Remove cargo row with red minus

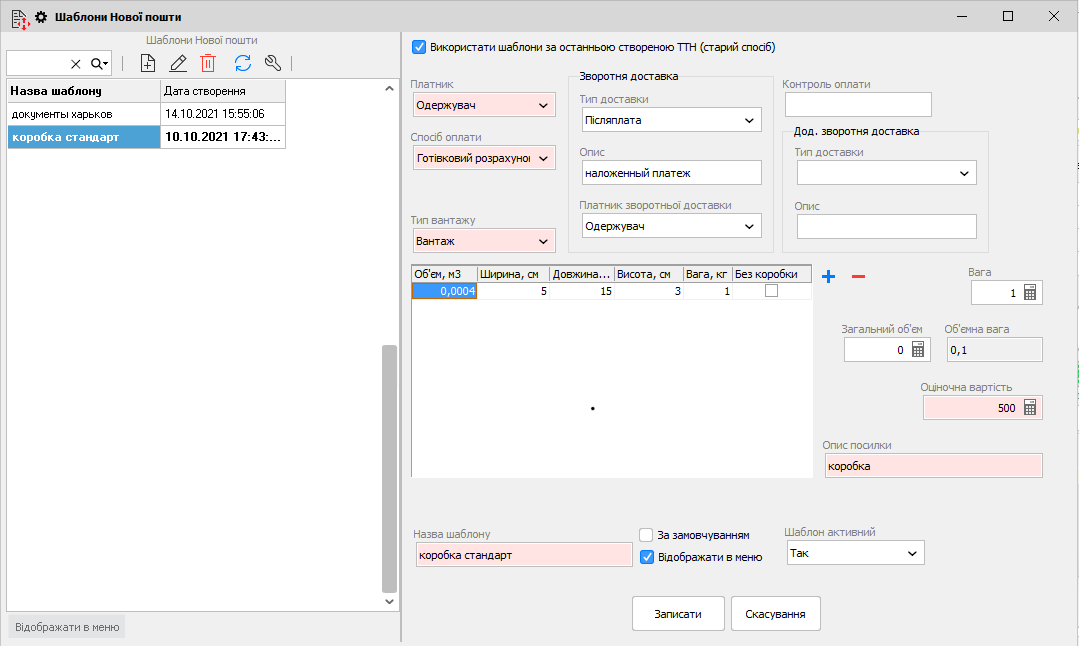858,276
